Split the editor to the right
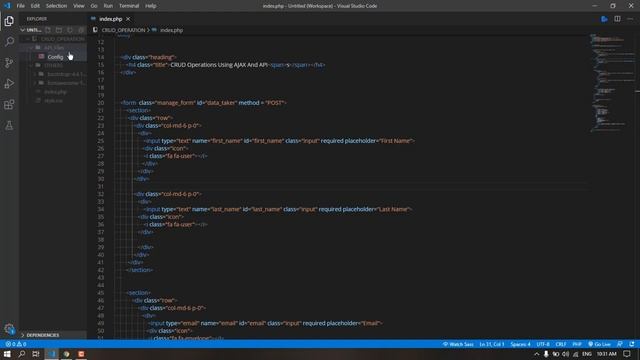The image size is (640, 360). [617, 19]
